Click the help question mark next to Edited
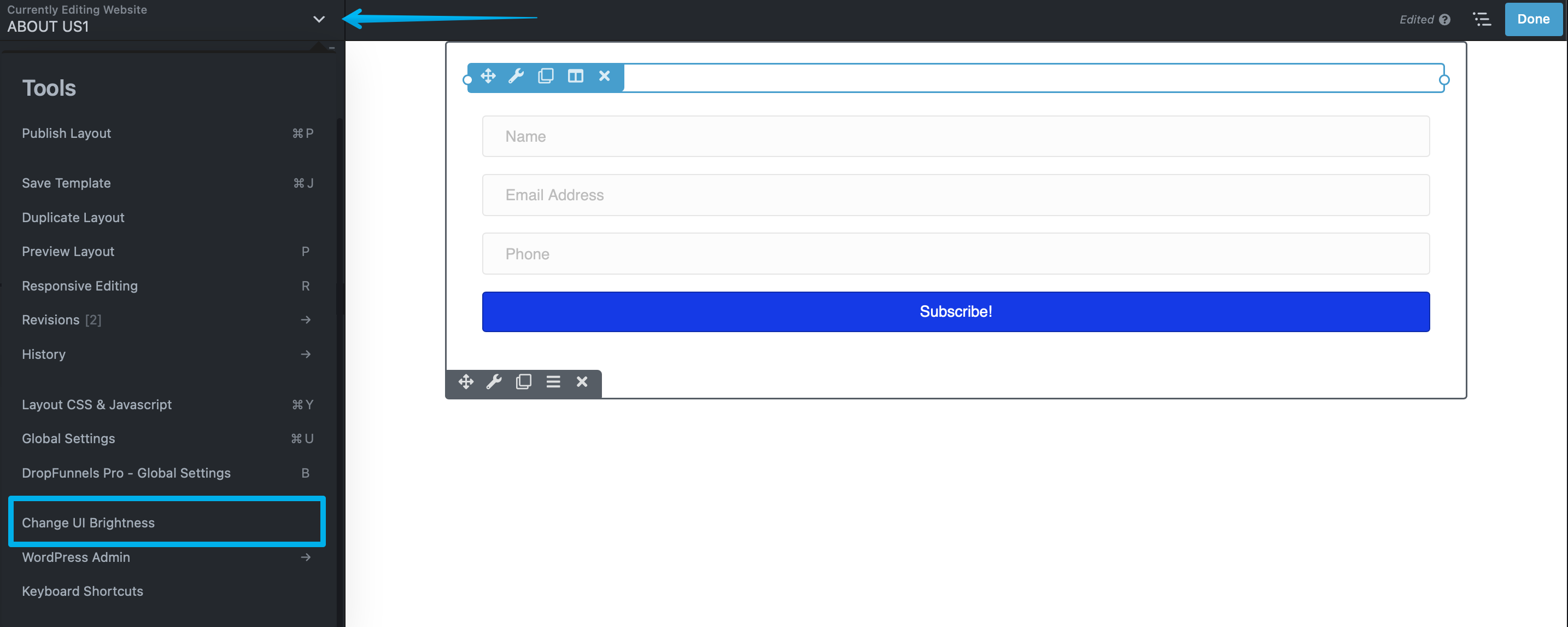The image size is (1568, 627). (1445, 20)
